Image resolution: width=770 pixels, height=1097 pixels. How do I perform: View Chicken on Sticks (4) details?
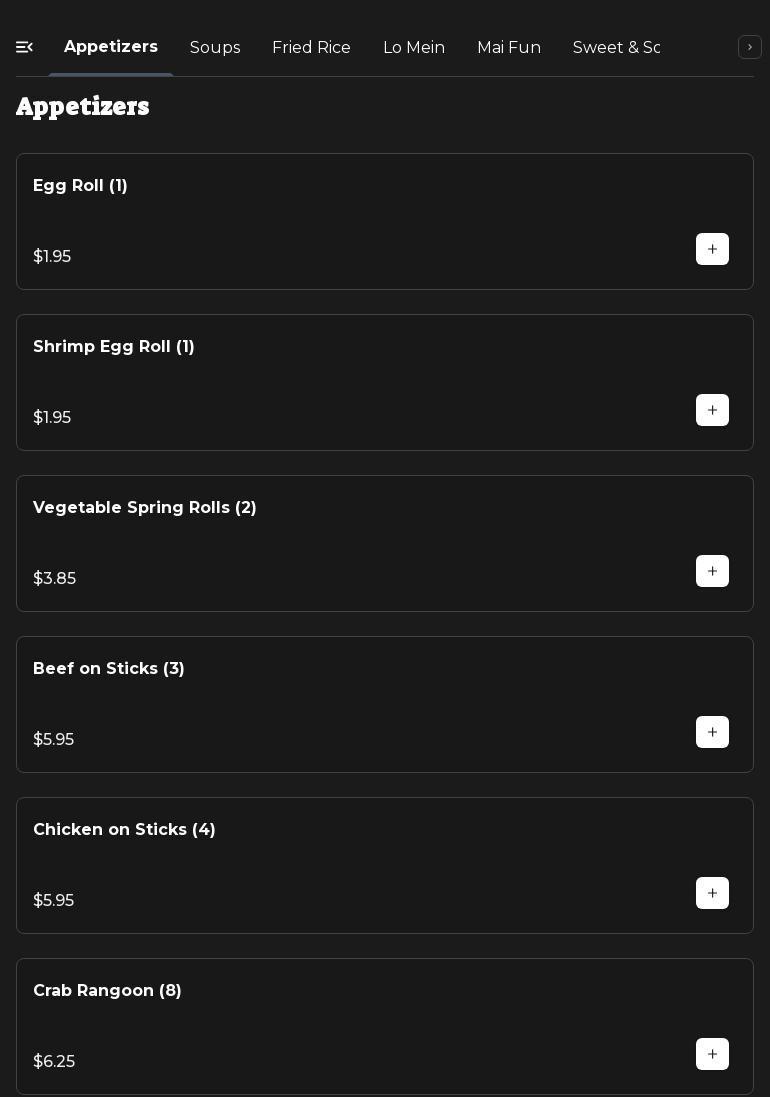click(124, 830)
